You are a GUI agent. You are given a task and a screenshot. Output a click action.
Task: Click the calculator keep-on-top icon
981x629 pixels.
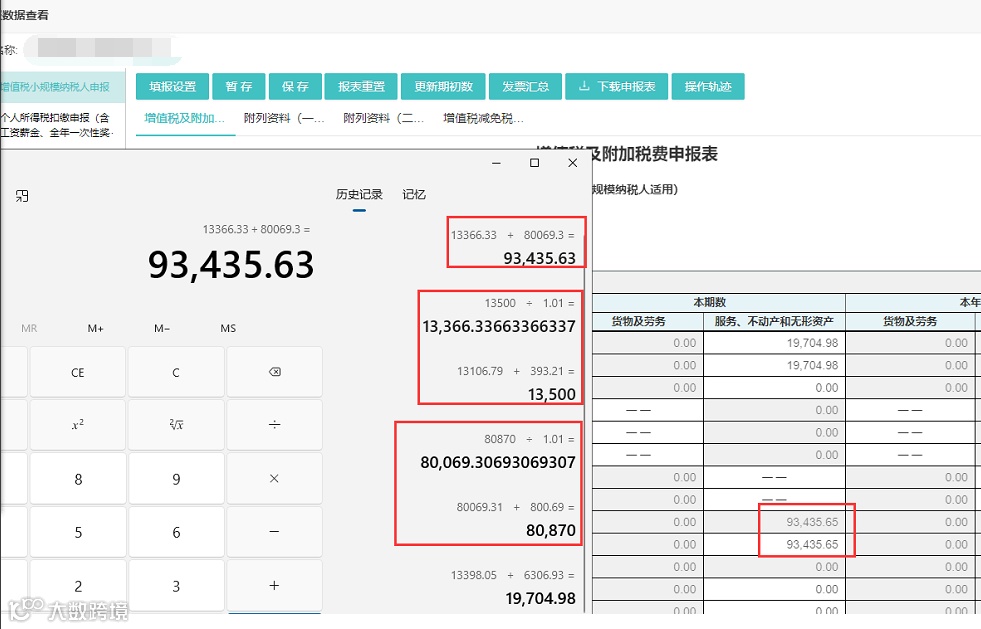pyautogui.click(x=22, y=196)
